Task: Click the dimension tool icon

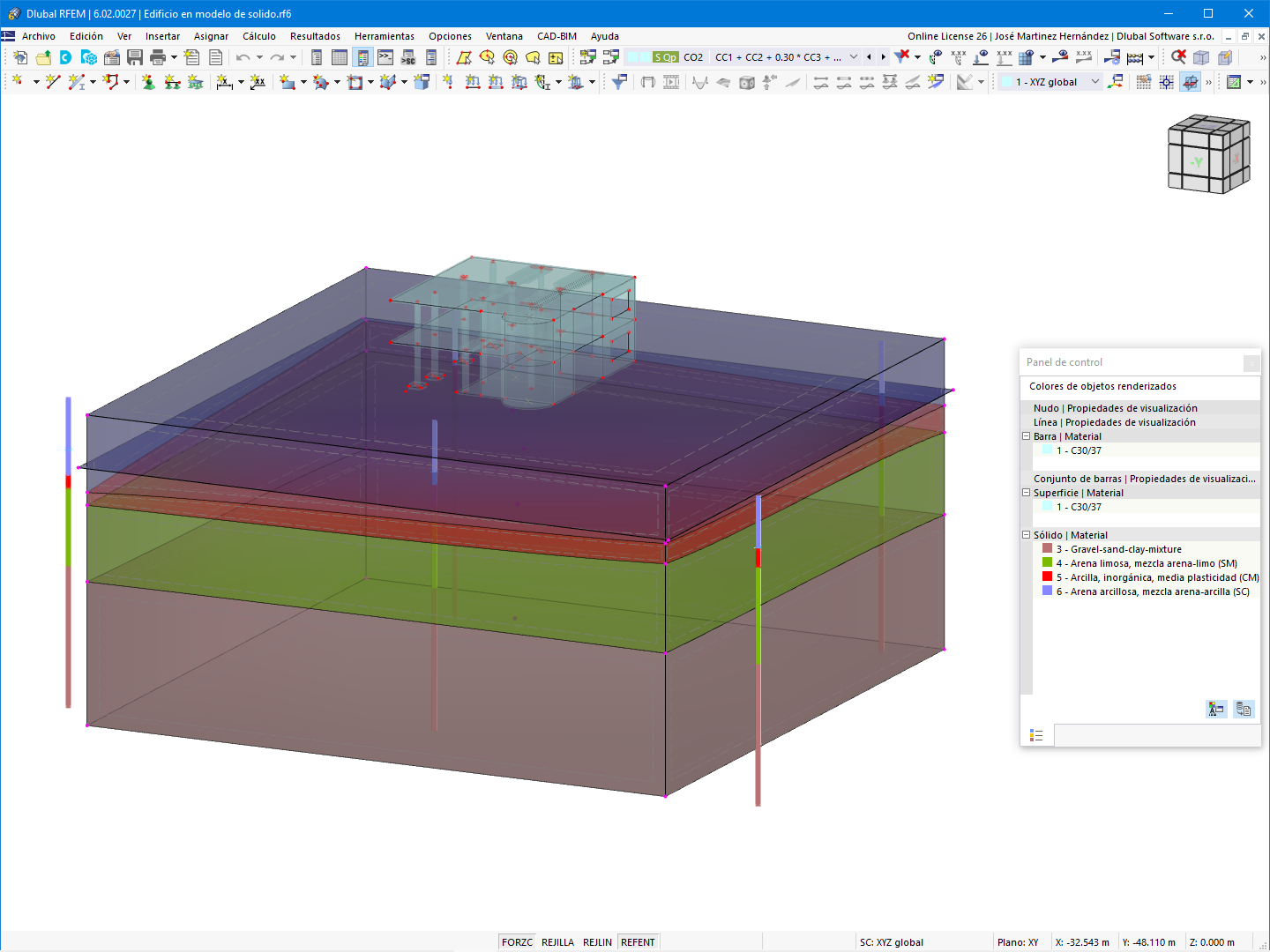Action: [x=225, y=82]
